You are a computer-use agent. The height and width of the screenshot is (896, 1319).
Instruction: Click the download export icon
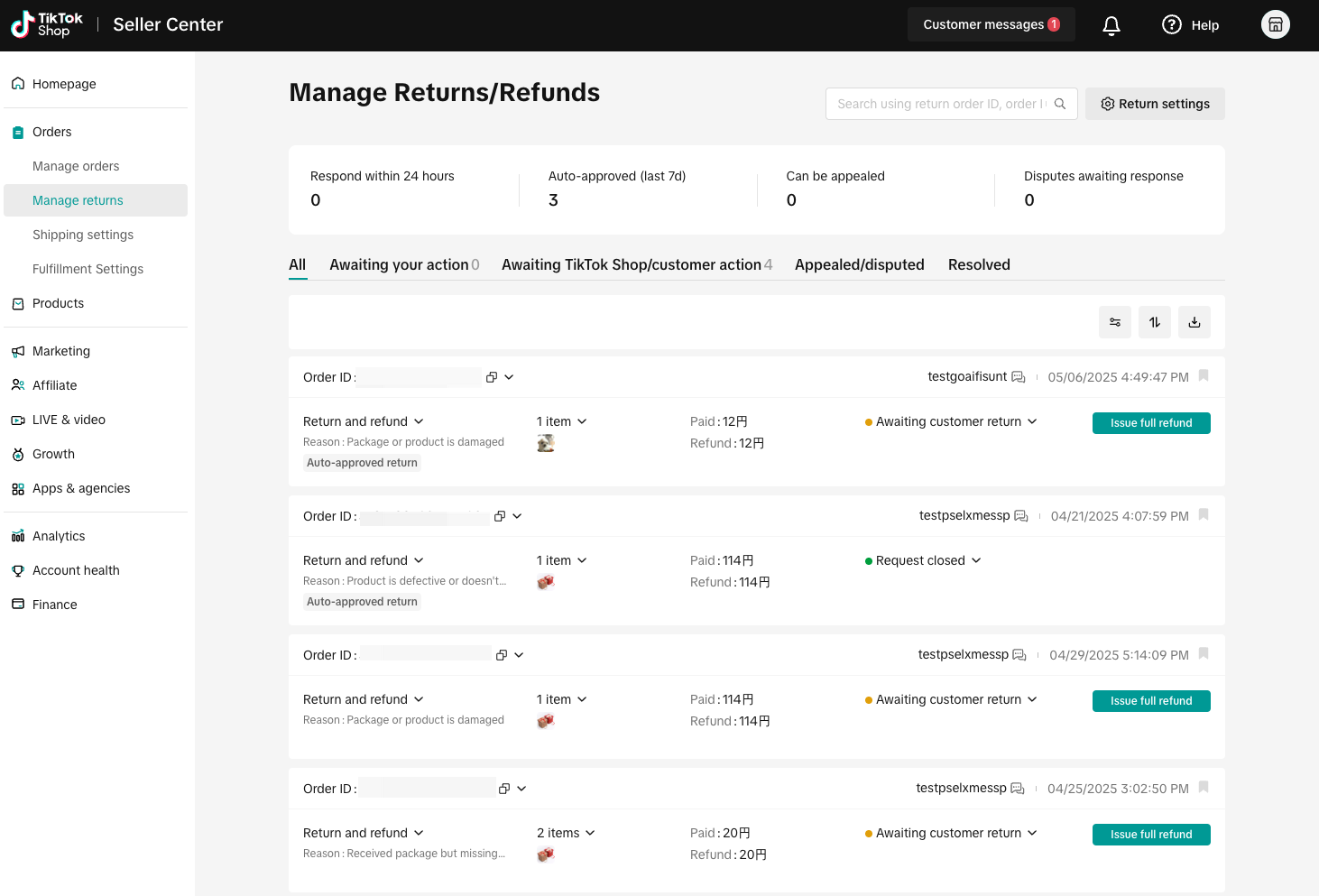coord(1194,322)
